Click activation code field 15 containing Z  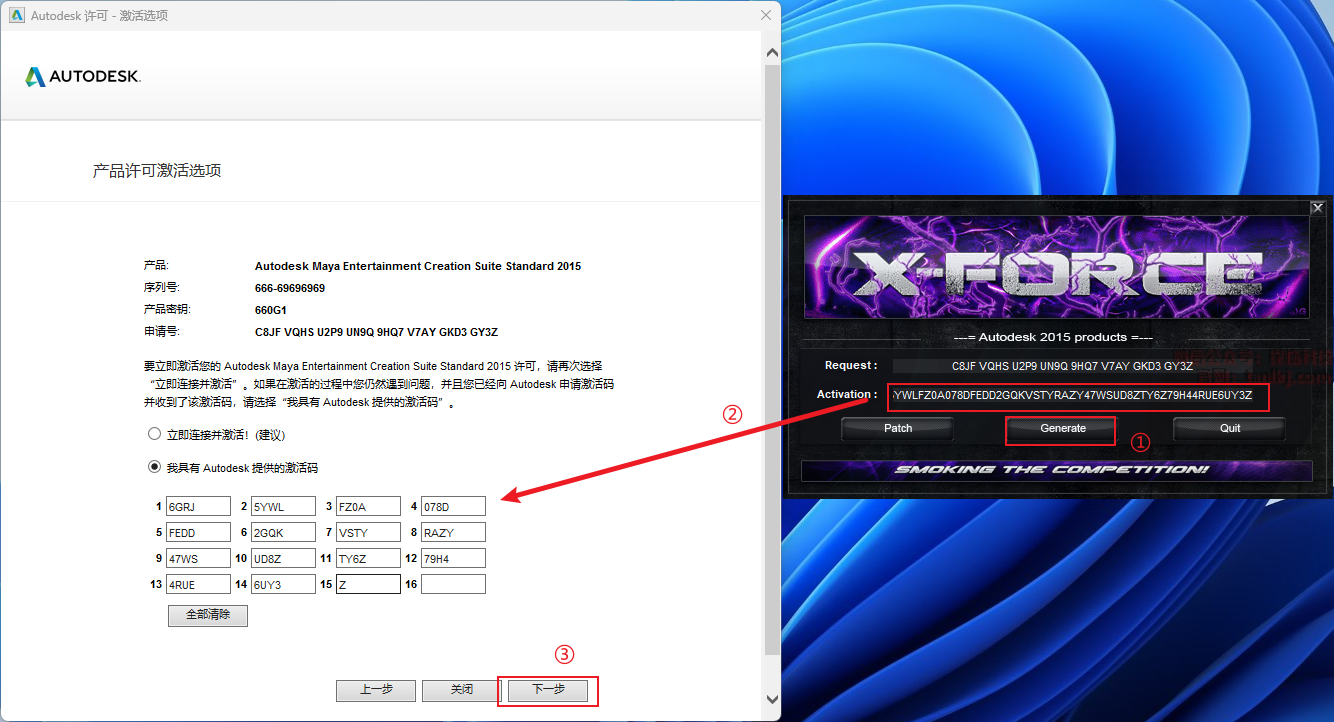[x=368, y=584]
